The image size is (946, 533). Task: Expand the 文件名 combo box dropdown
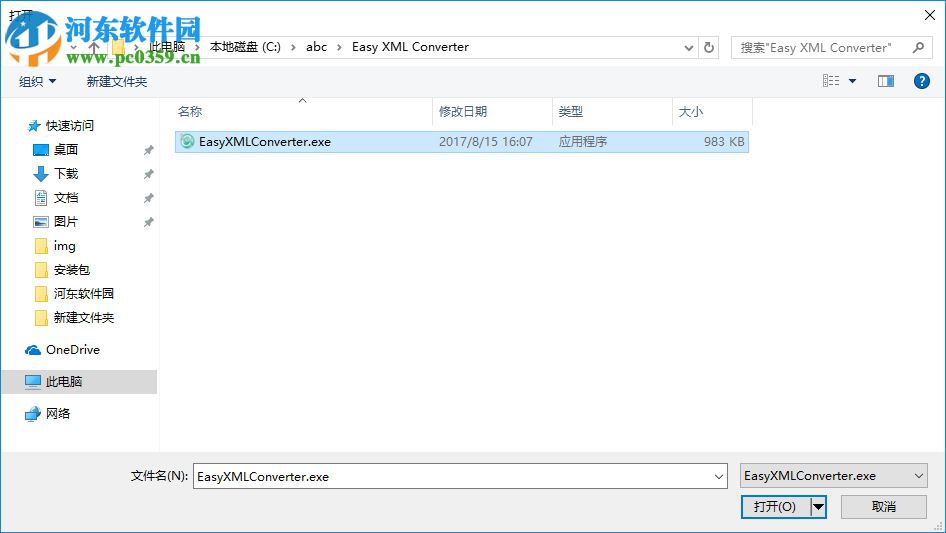(719, 476)
